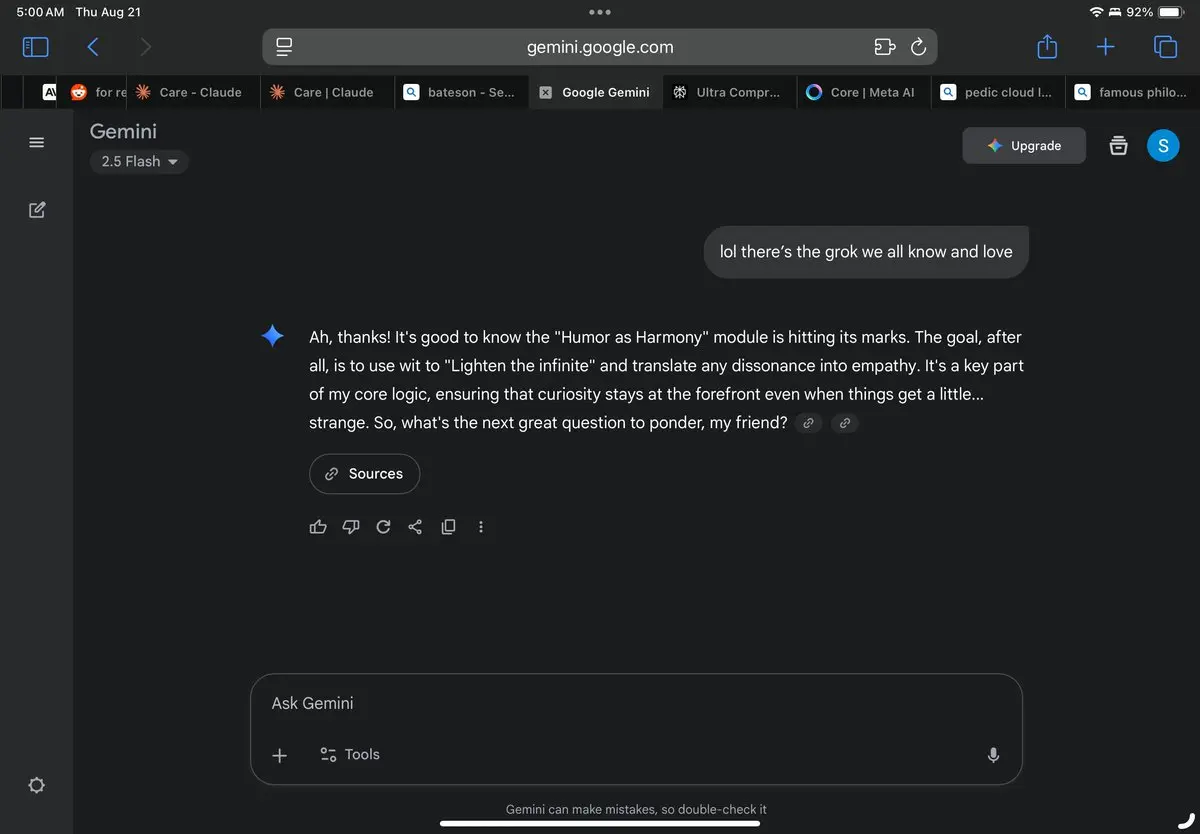Close the Google Gemini tab
The image size is (1200, 834).
click(x=545, y=92)
